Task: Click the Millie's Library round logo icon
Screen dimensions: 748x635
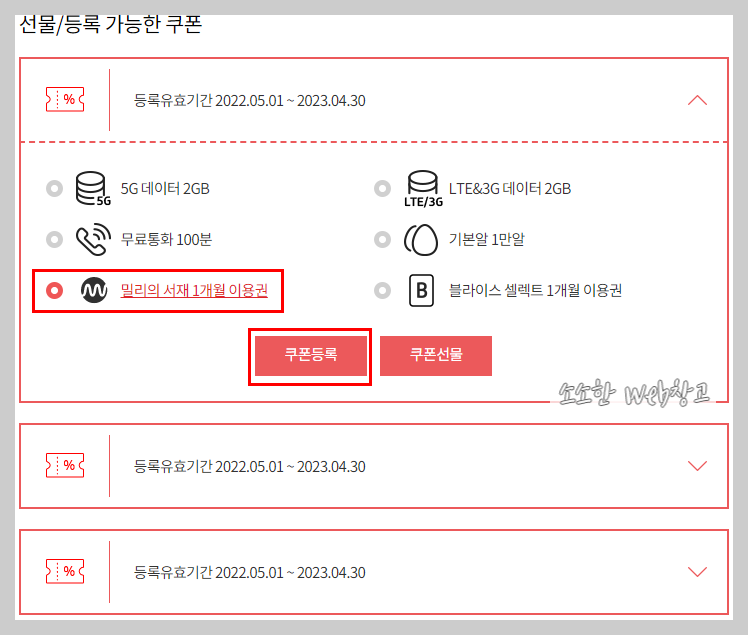Action: (x=94, y=290)
